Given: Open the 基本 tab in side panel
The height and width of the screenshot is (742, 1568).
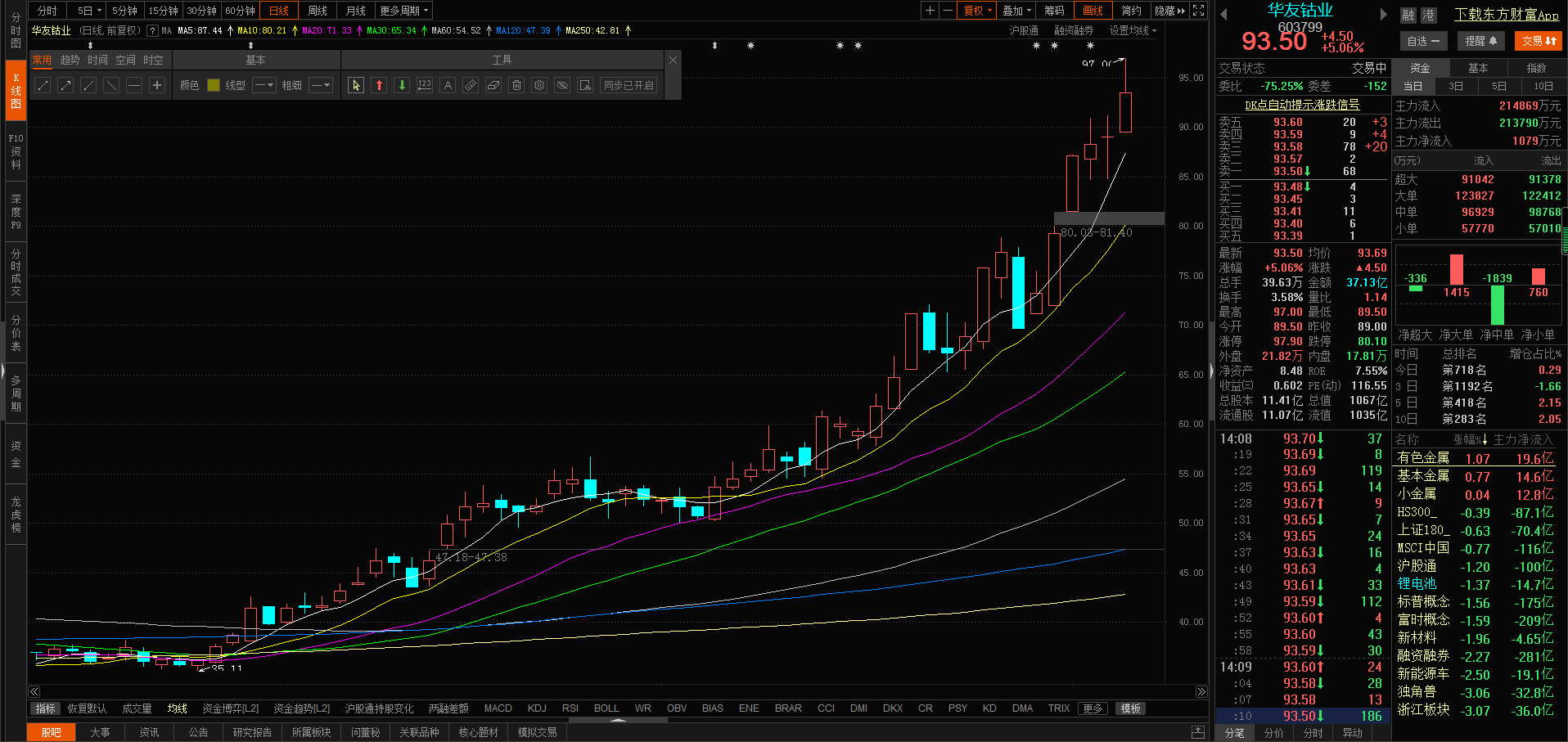Looking at the screenshot, I should 1478,68.
